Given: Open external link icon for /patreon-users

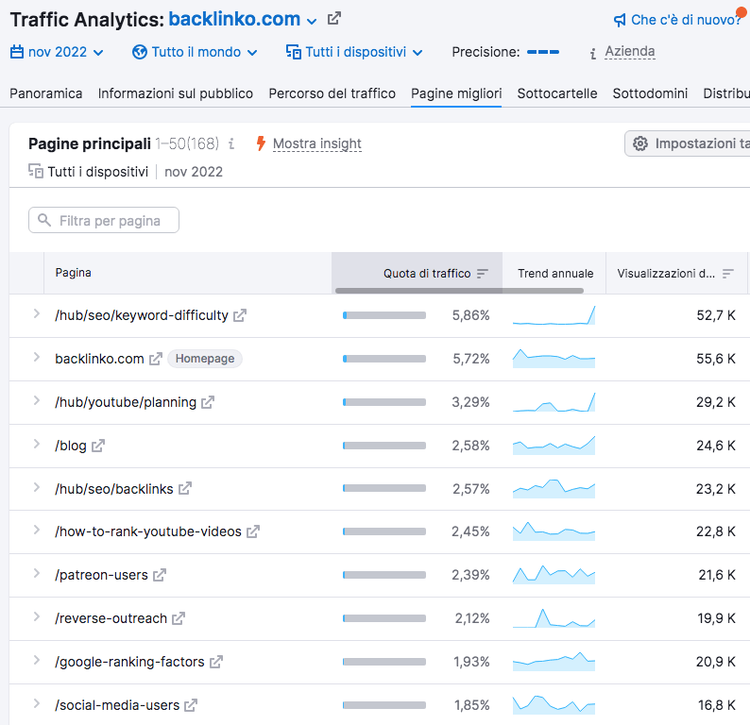Looking at the screenshot, I should pos(159,575).
